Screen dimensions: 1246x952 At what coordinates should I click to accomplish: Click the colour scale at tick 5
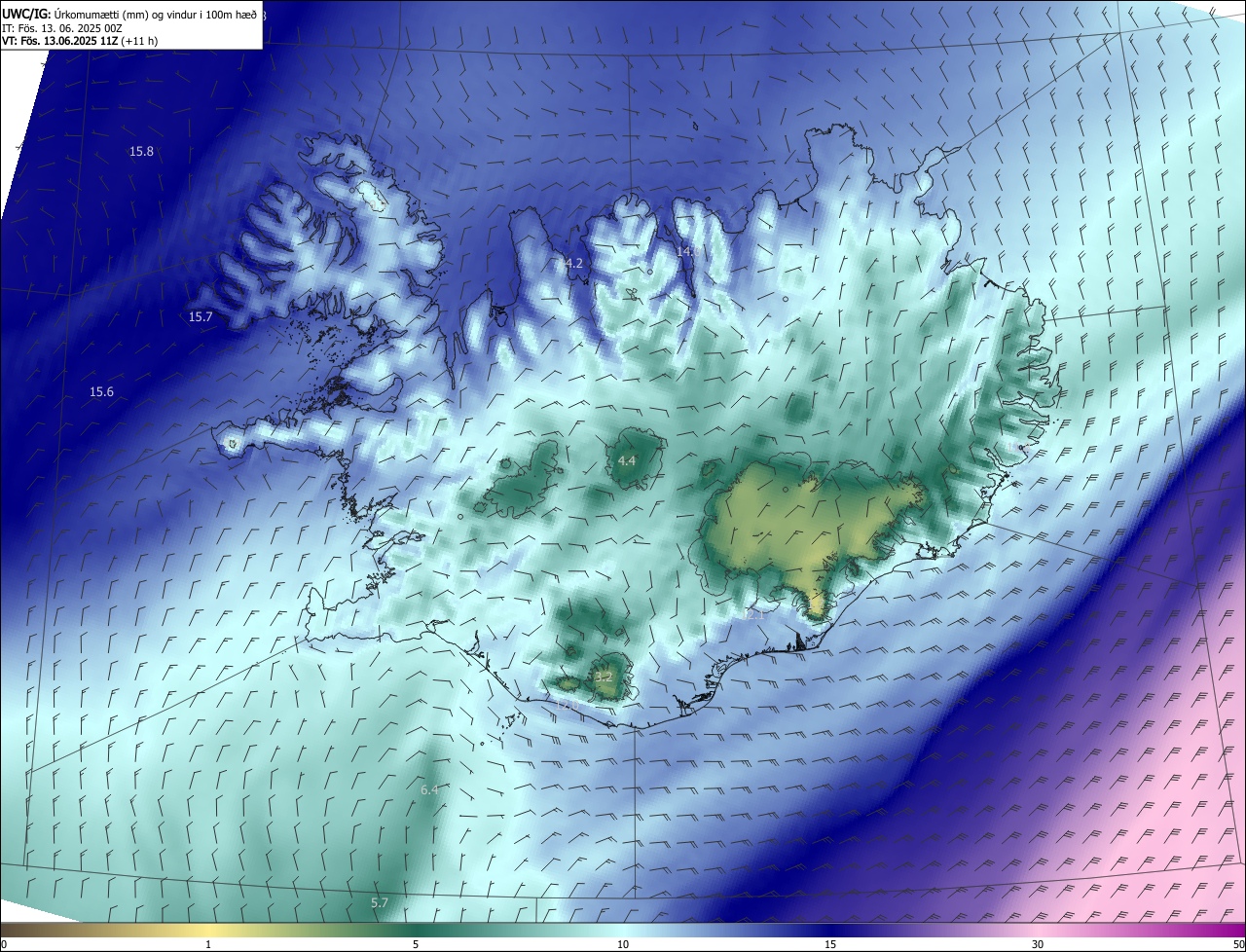pos(416,944)
